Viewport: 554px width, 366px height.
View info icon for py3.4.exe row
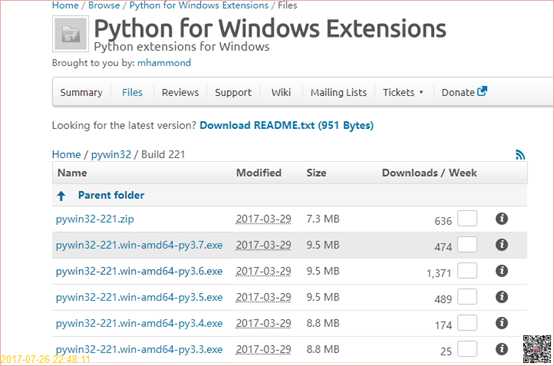(502, 323)
